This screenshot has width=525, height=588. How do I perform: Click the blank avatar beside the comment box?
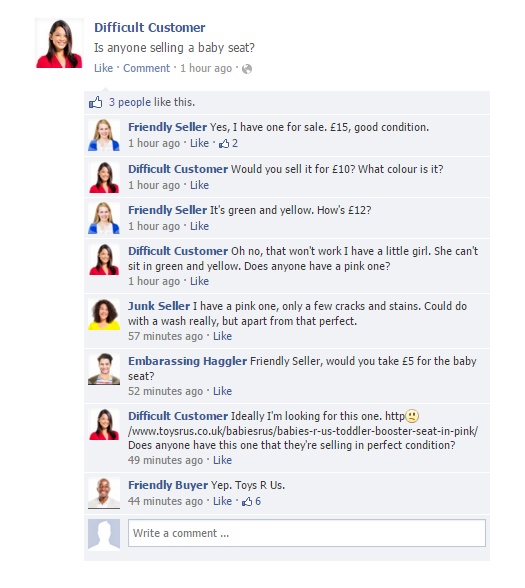pyautogui.click(x=104, y=534)
